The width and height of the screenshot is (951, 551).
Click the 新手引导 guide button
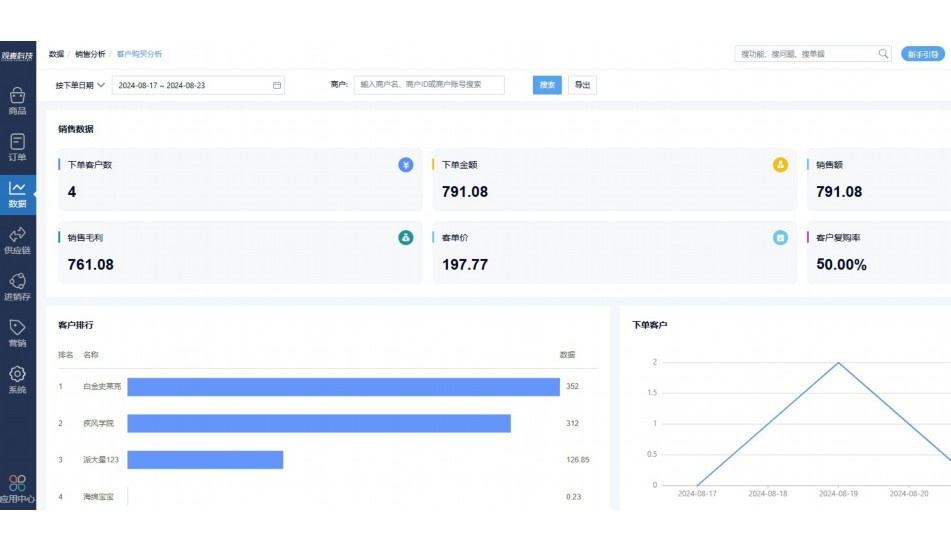click(x=922, y=54)
